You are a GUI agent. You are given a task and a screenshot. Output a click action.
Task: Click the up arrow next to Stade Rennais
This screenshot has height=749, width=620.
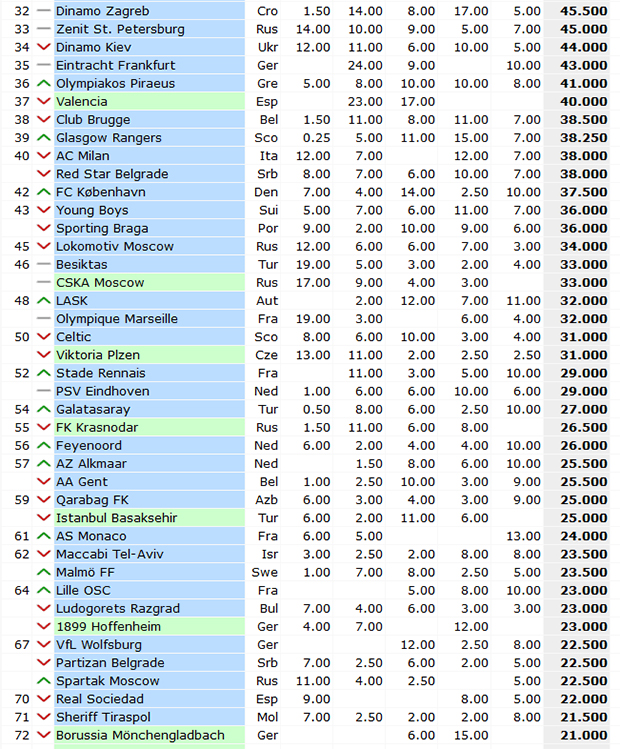pos(43,373)
